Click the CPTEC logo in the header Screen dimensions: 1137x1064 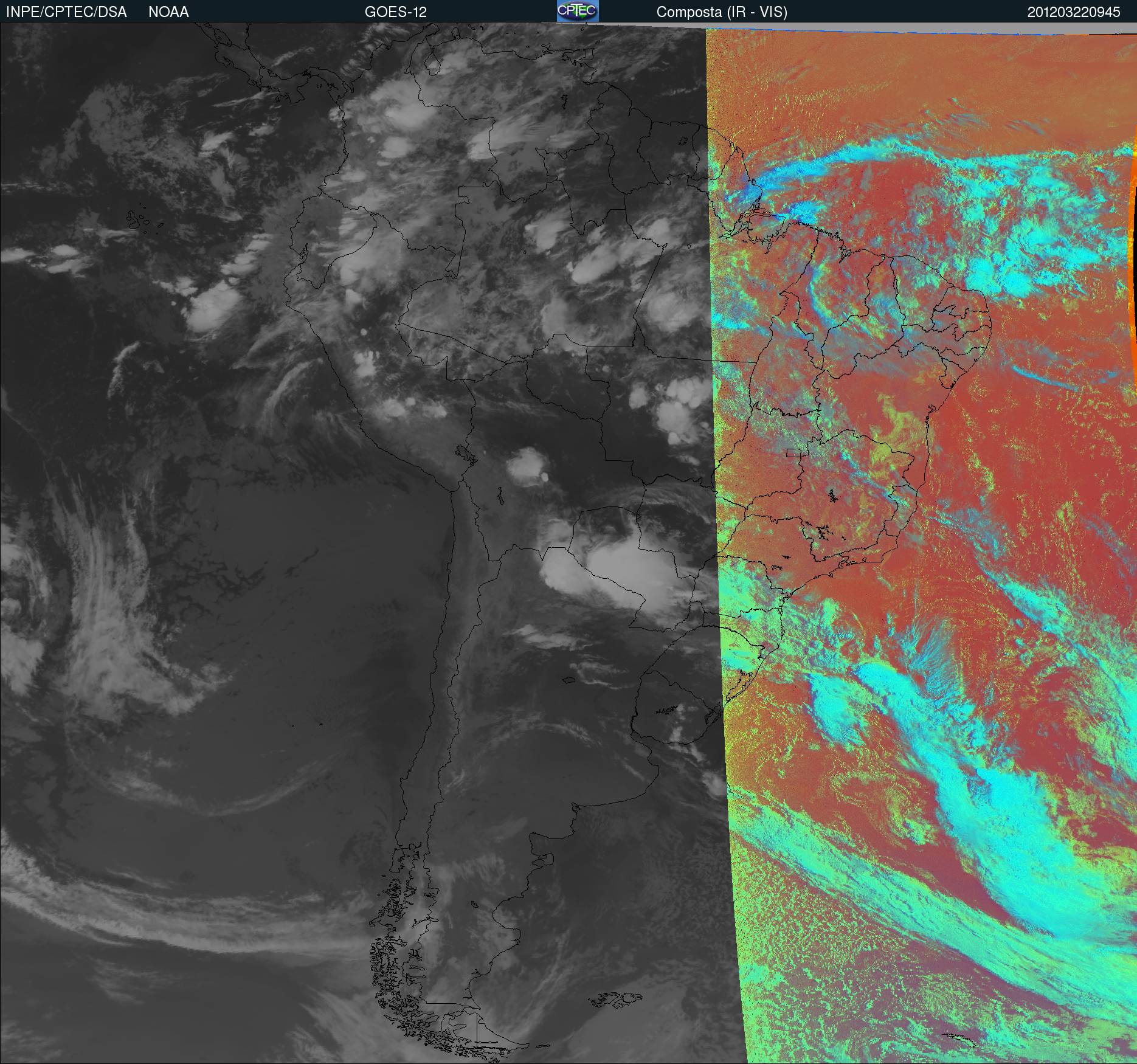(578, 11)
